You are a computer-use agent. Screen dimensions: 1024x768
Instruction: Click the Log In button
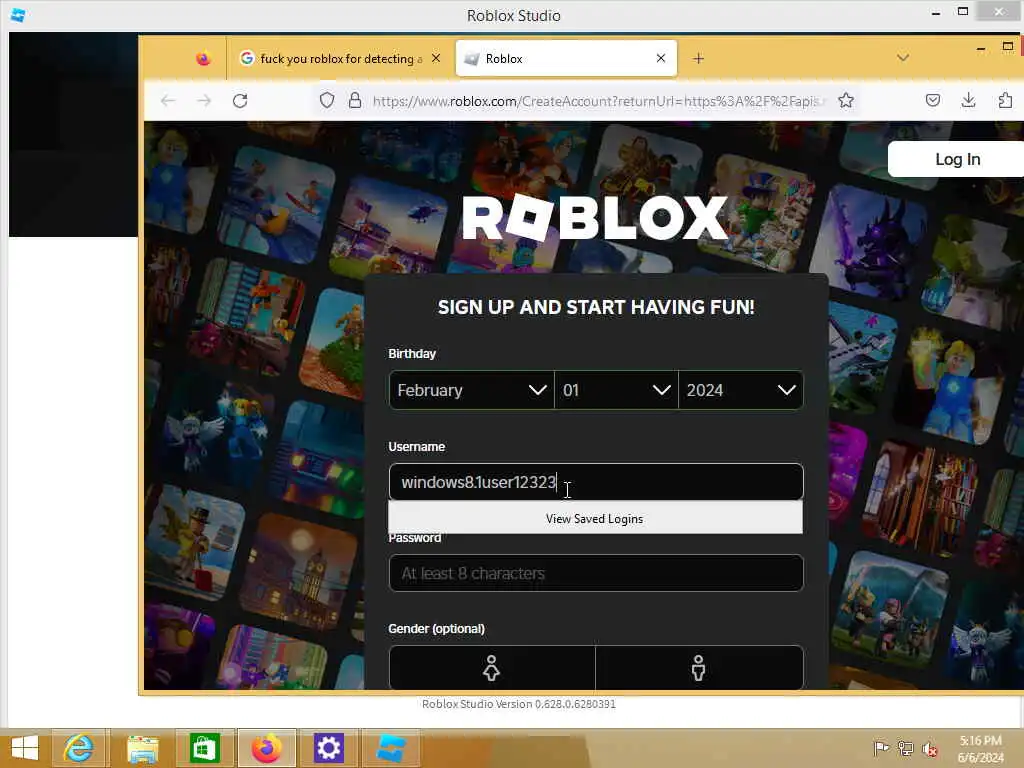tap(956, 159)
